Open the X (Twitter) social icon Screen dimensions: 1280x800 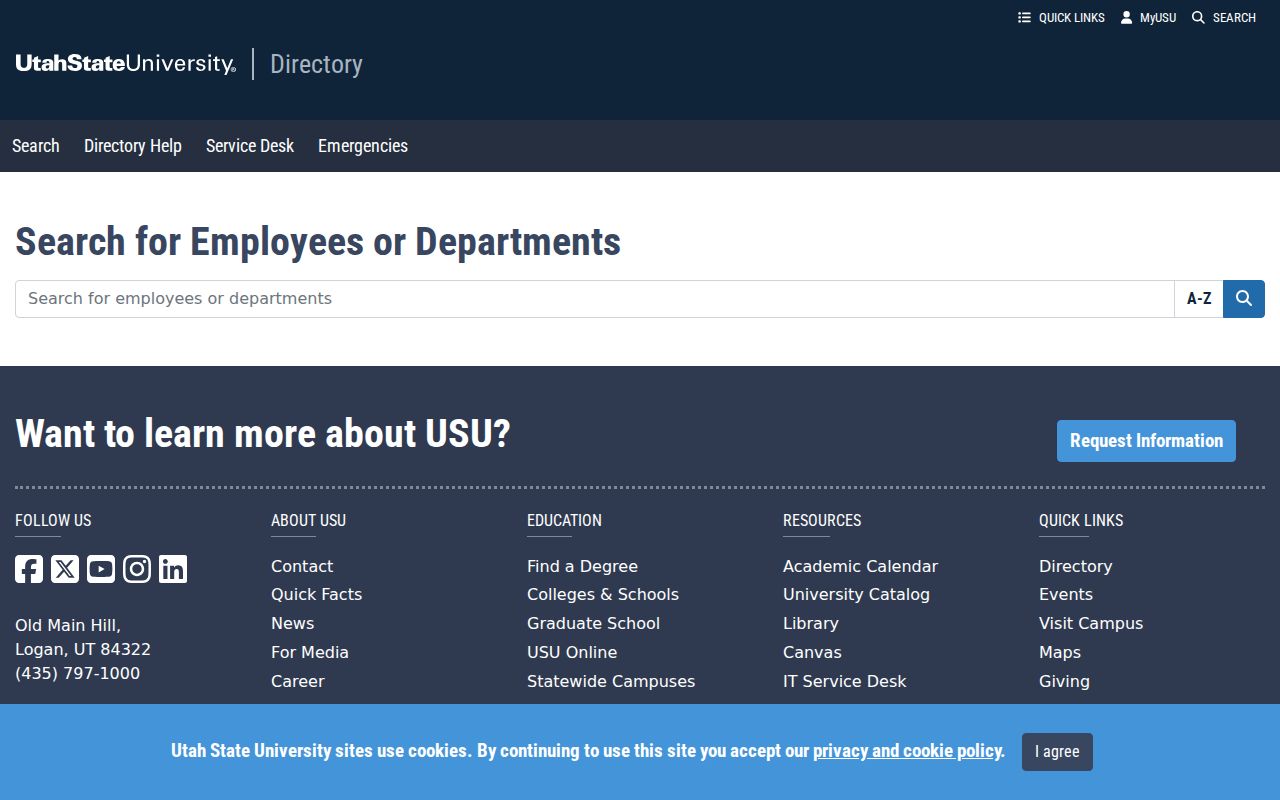pos(65,569)
